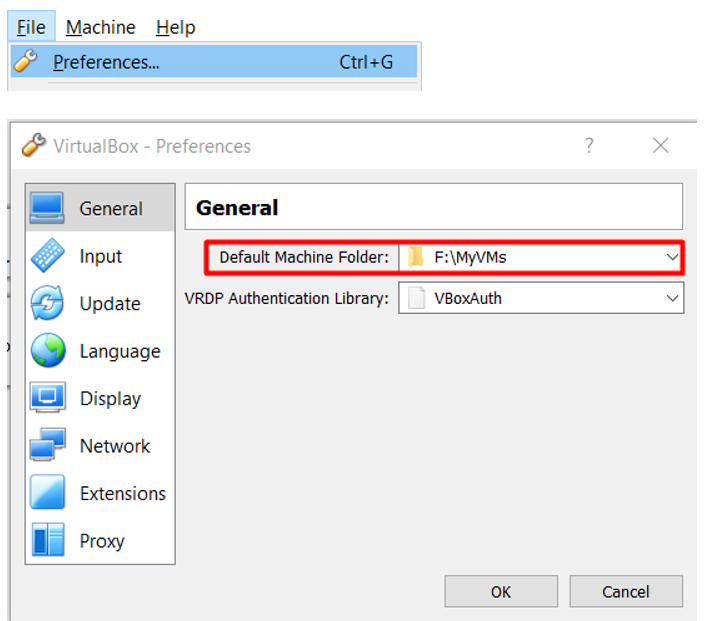Select the General monitor icon in sidebar
The width and height of the screenshot is (708, 621).
coord(47,208)
